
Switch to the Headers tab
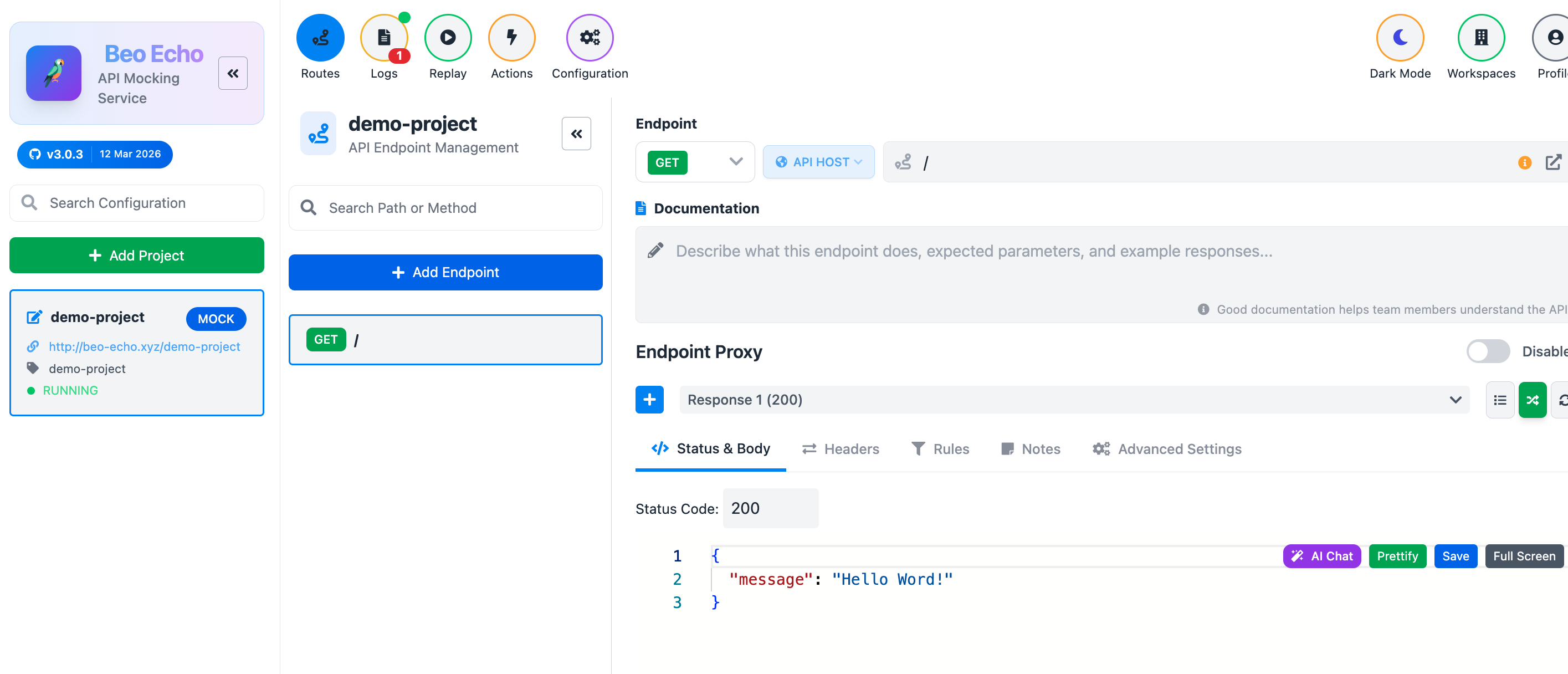[841, 449]
